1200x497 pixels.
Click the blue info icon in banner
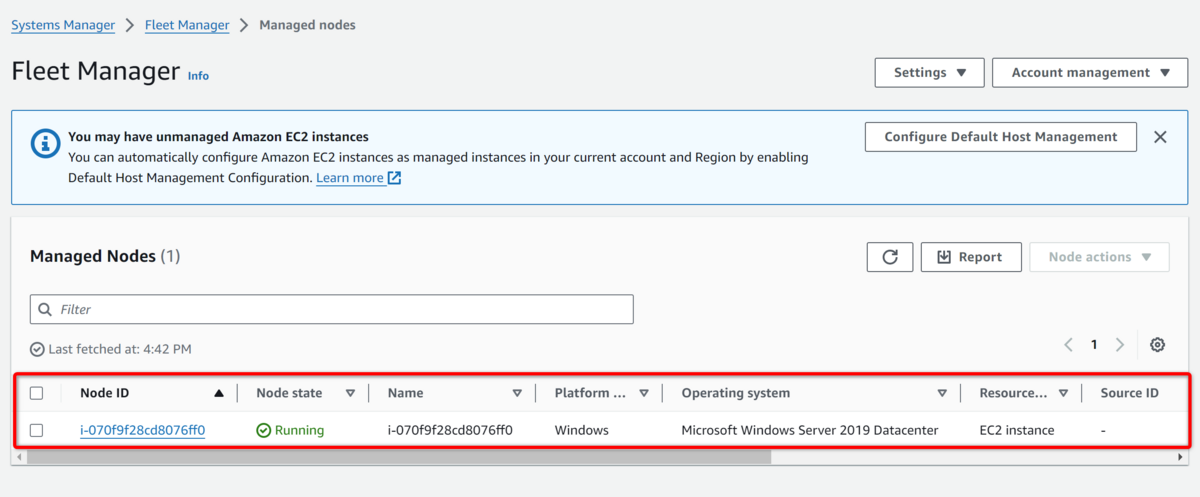tap(46, 143)
